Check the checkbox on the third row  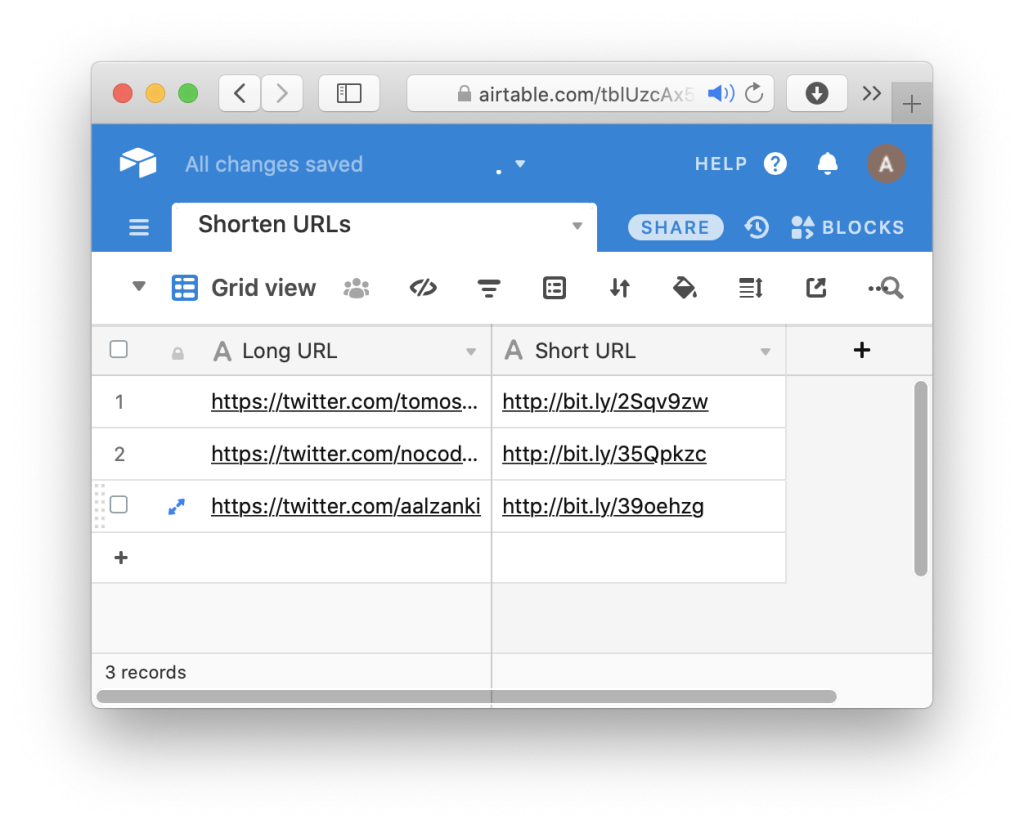(119, 505)
